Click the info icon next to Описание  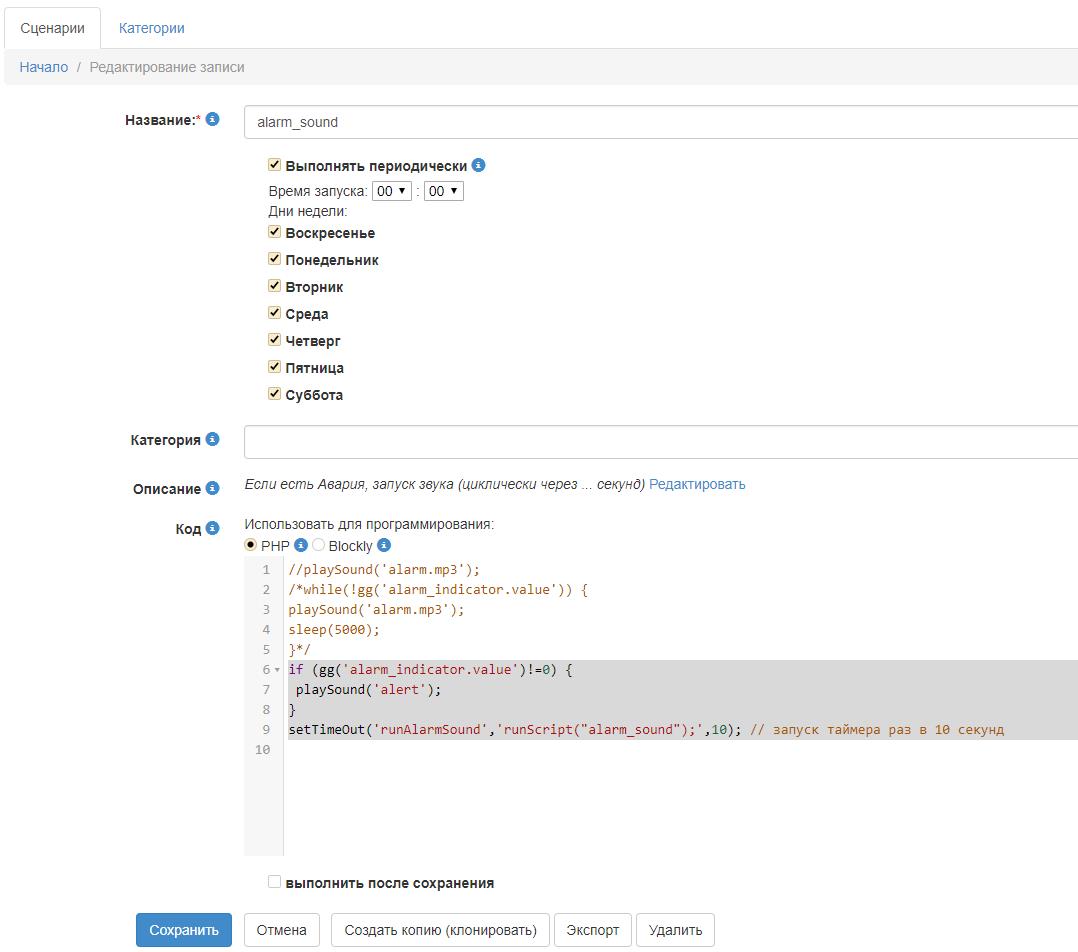pos(212,488)
